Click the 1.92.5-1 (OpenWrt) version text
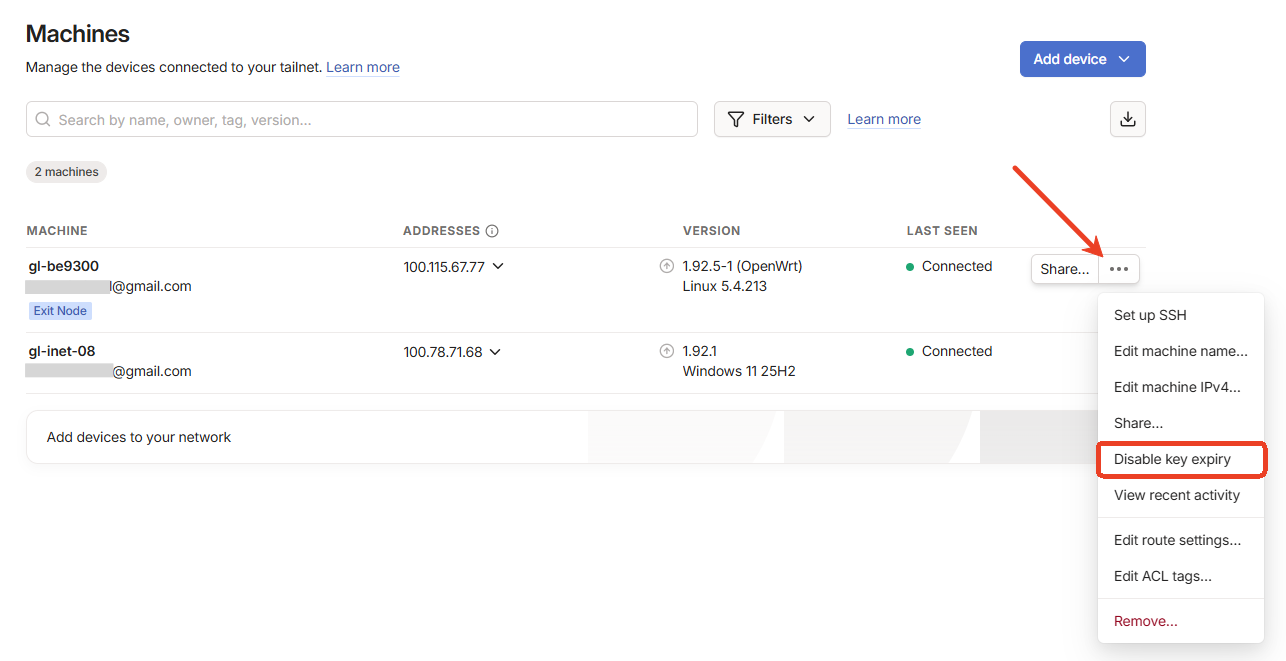1286x661 pixels. [x=742, y=266]
